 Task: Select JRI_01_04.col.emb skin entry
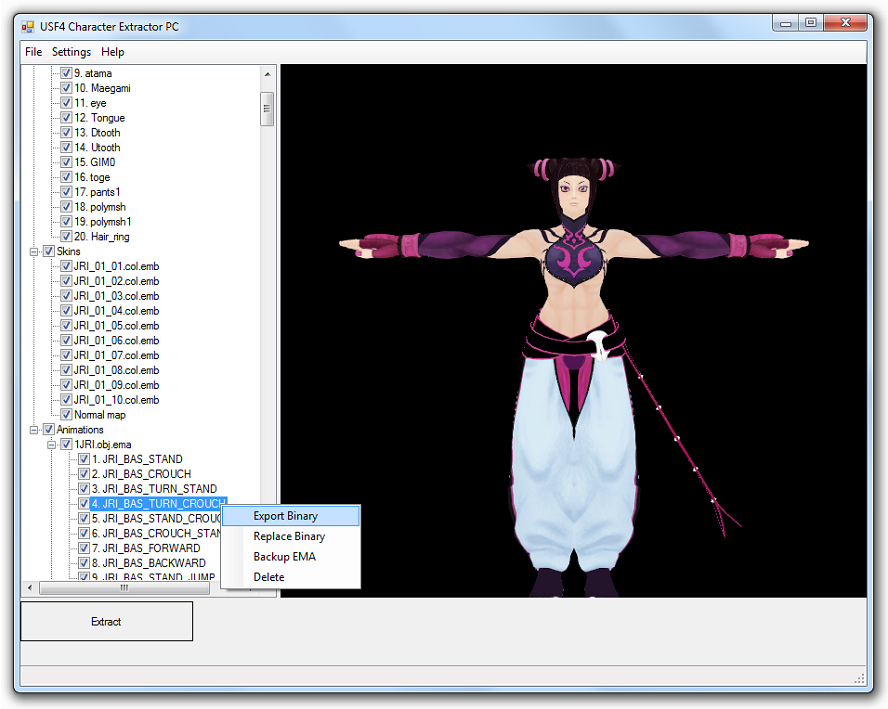coord(117,311)
